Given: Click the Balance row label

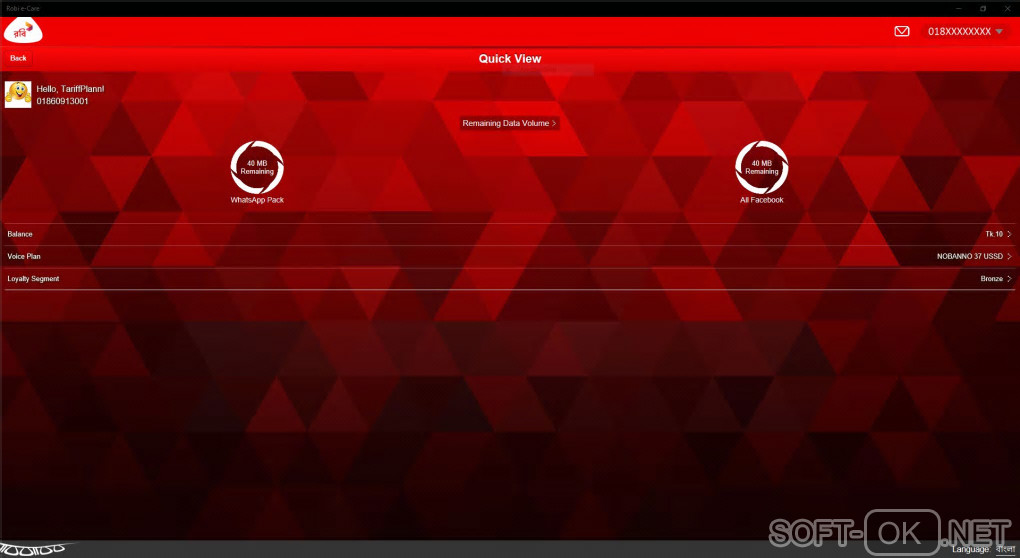Looking at the screenshot, I should click(x=20, y=234).
